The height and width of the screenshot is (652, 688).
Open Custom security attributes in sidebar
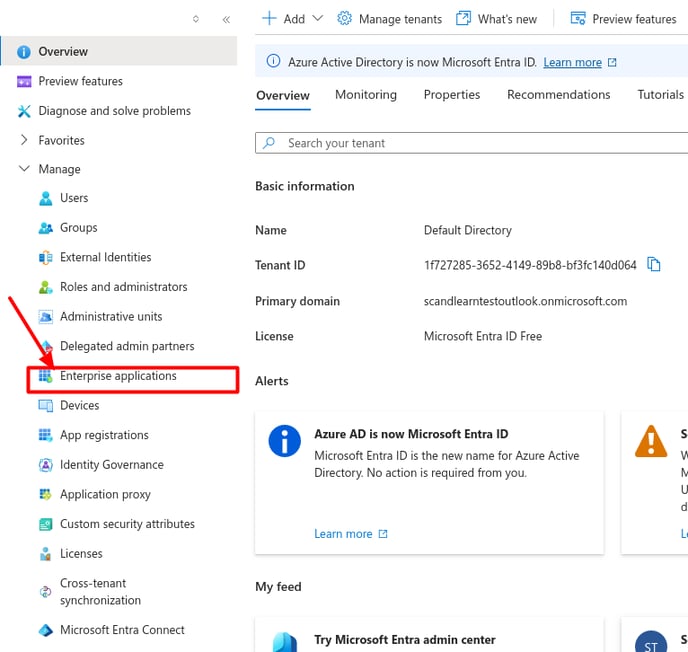pos(127,524)
